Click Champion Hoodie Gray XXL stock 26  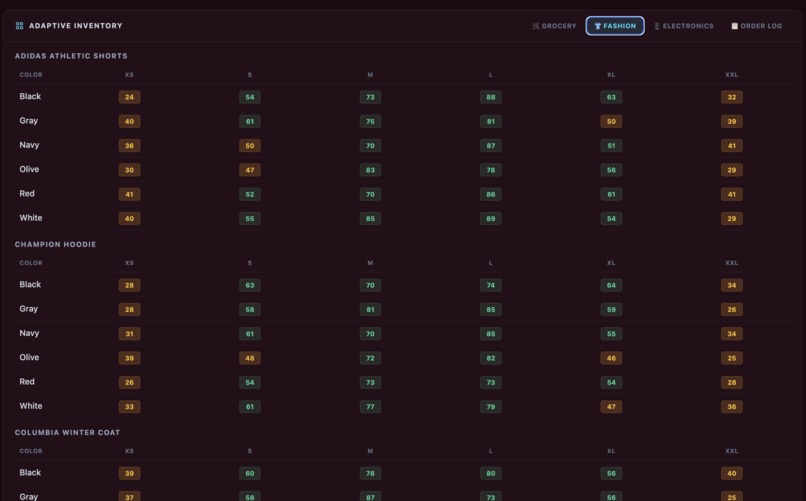click(731, 309)
